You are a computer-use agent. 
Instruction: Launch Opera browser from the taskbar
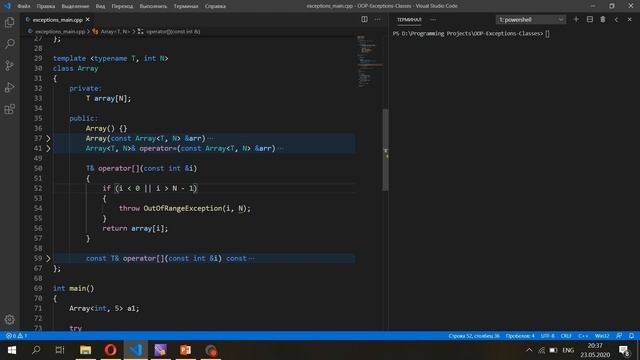(x=110, y=350)
